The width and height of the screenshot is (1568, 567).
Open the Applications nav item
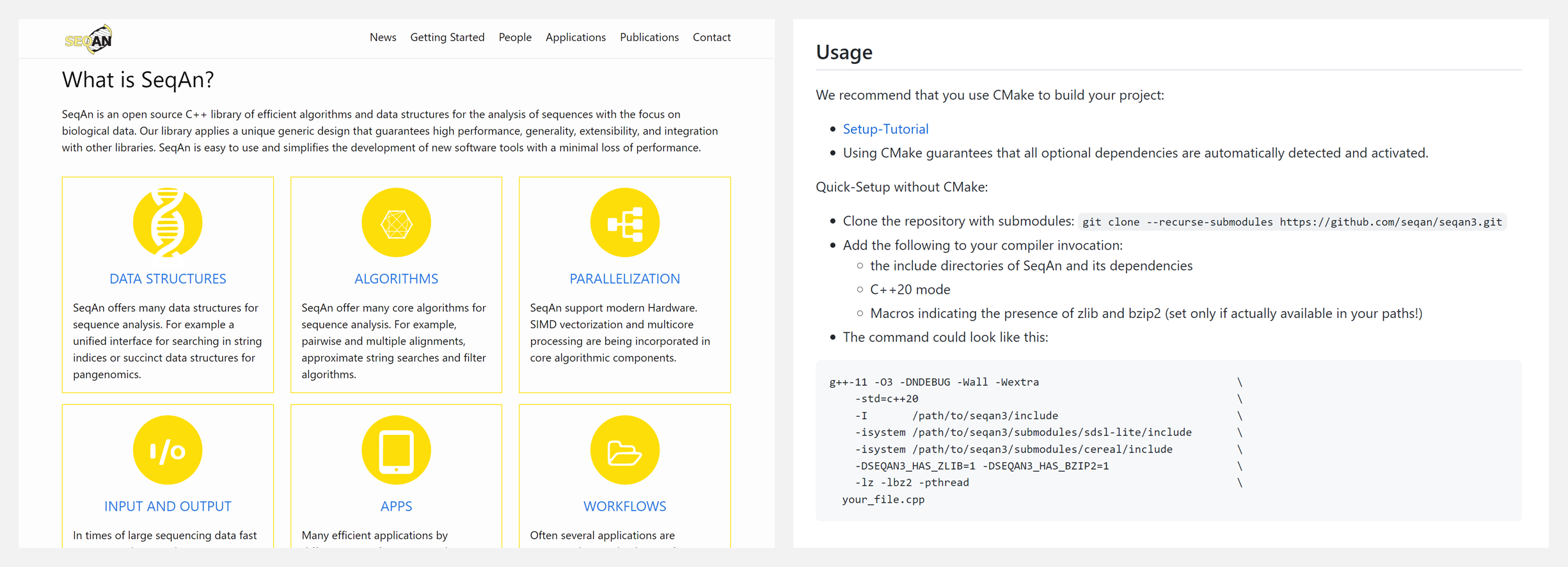tap(575, 37)
